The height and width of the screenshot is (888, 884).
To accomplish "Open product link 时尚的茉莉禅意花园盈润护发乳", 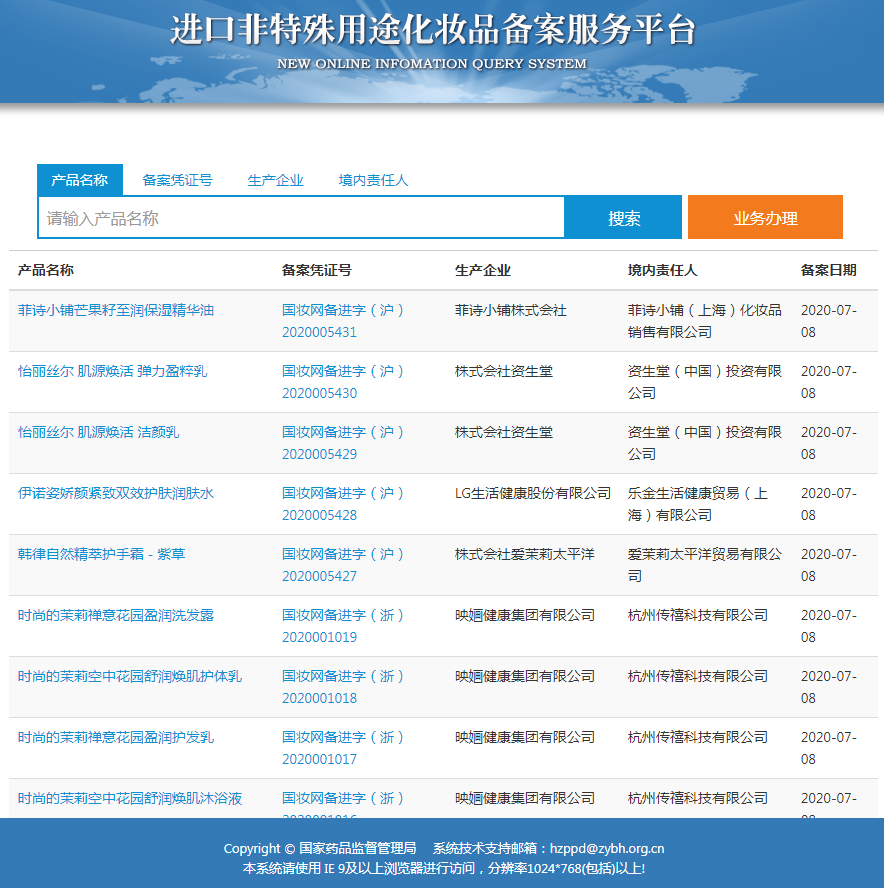I will click(116, 737).
